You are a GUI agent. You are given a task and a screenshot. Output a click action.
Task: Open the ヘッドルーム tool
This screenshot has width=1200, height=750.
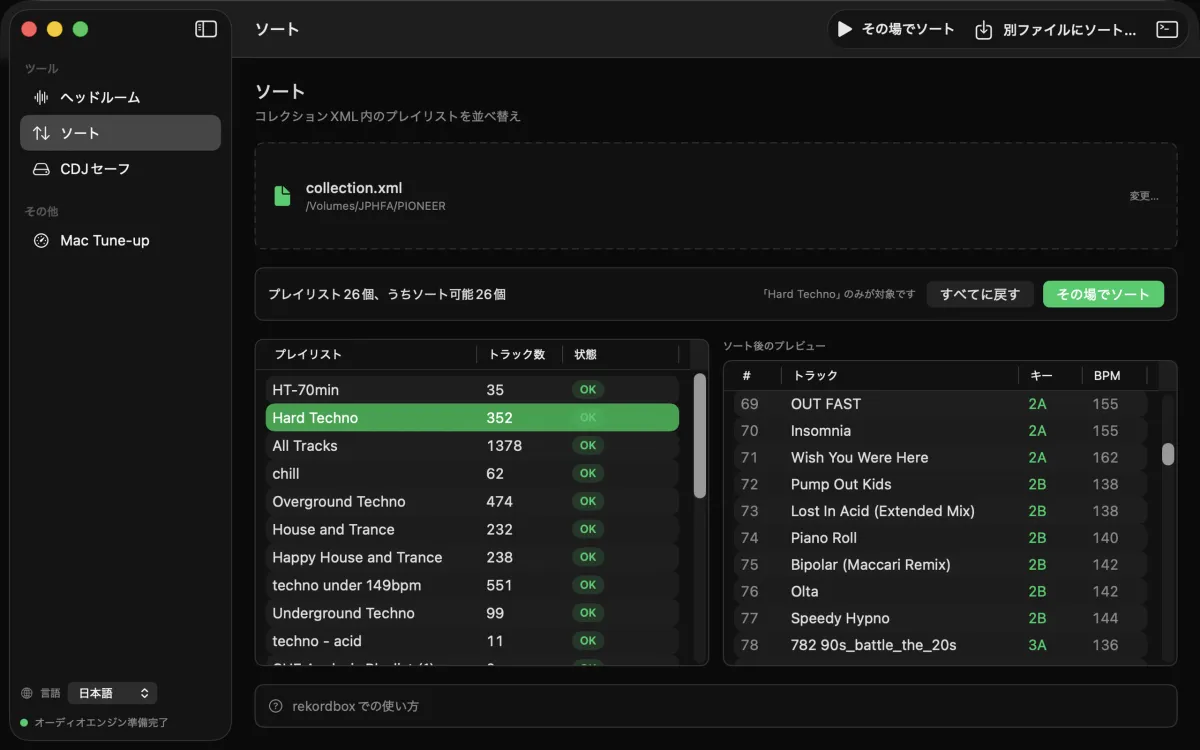[x=120, y=97]
